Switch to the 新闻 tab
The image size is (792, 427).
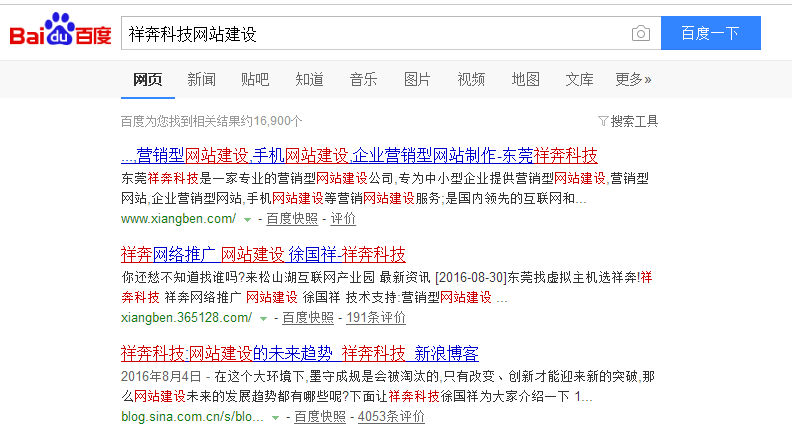(202, 79)
